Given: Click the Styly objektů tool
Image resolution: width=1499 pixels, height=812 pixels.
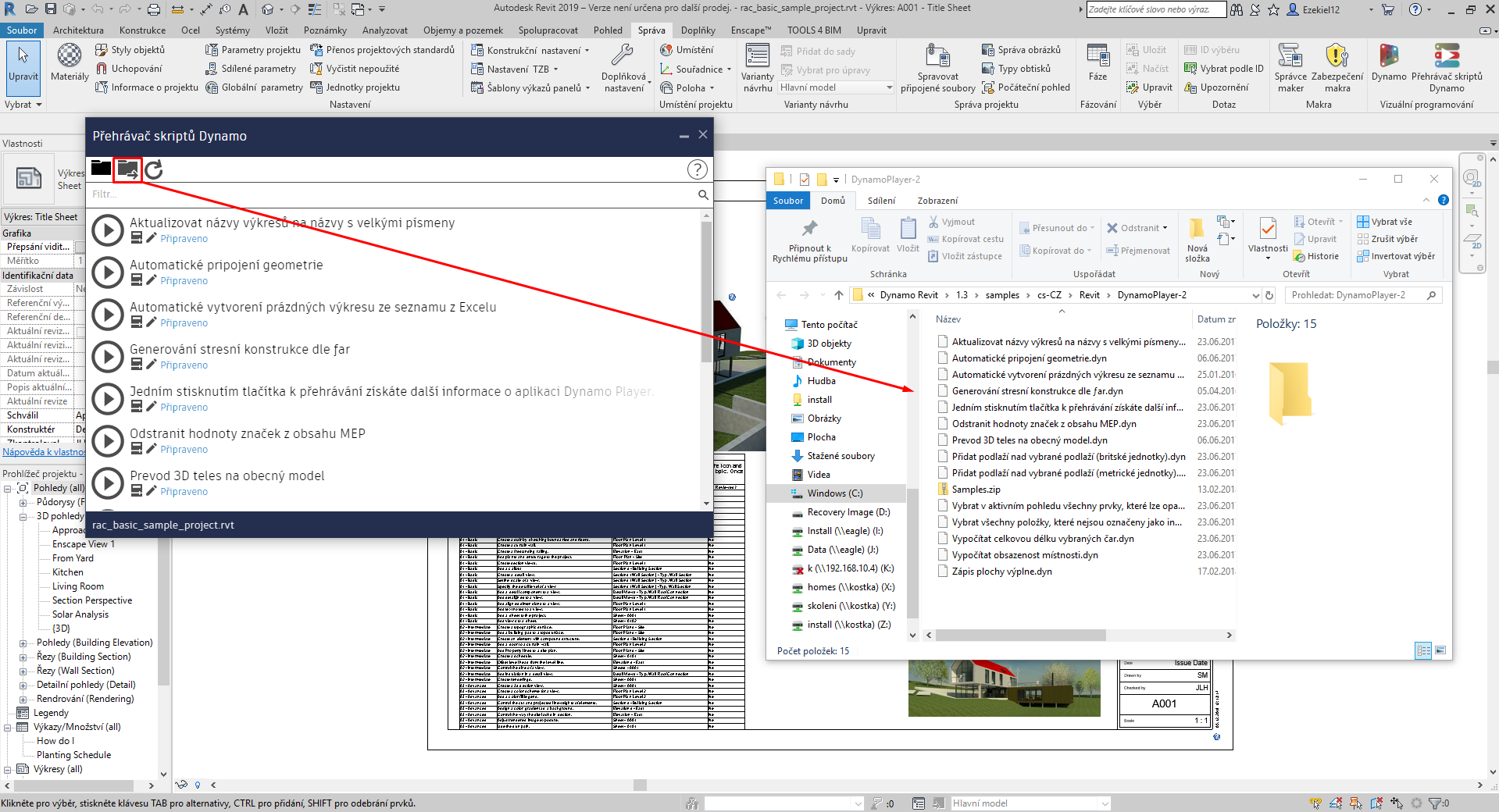Looking at the screenshot, I should 130,50.
